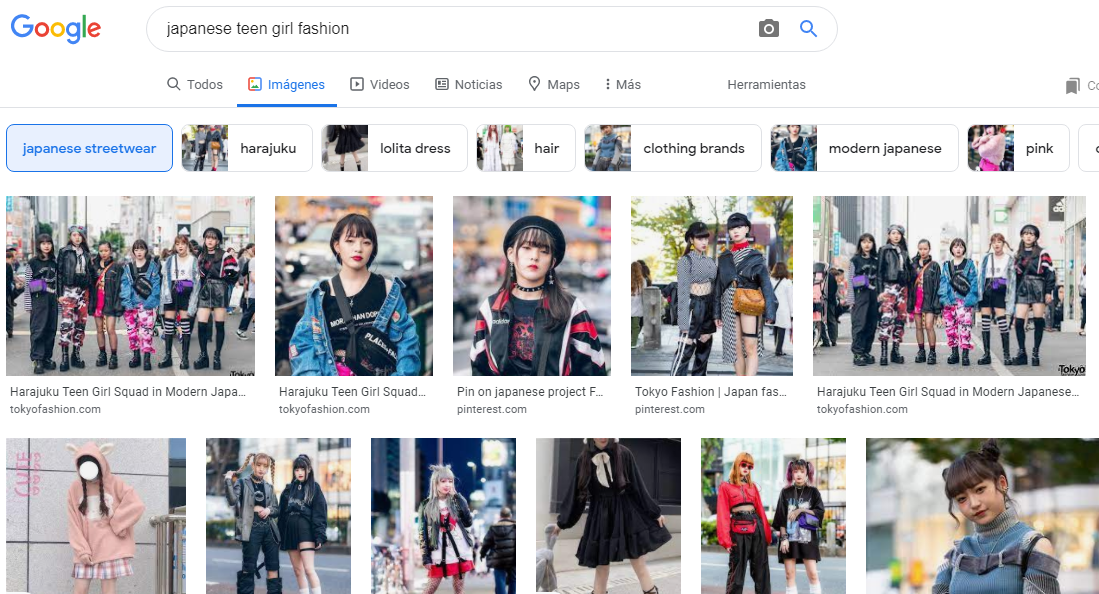Select the Imágenes tab

pyautogui.click(x=287, y=84)
